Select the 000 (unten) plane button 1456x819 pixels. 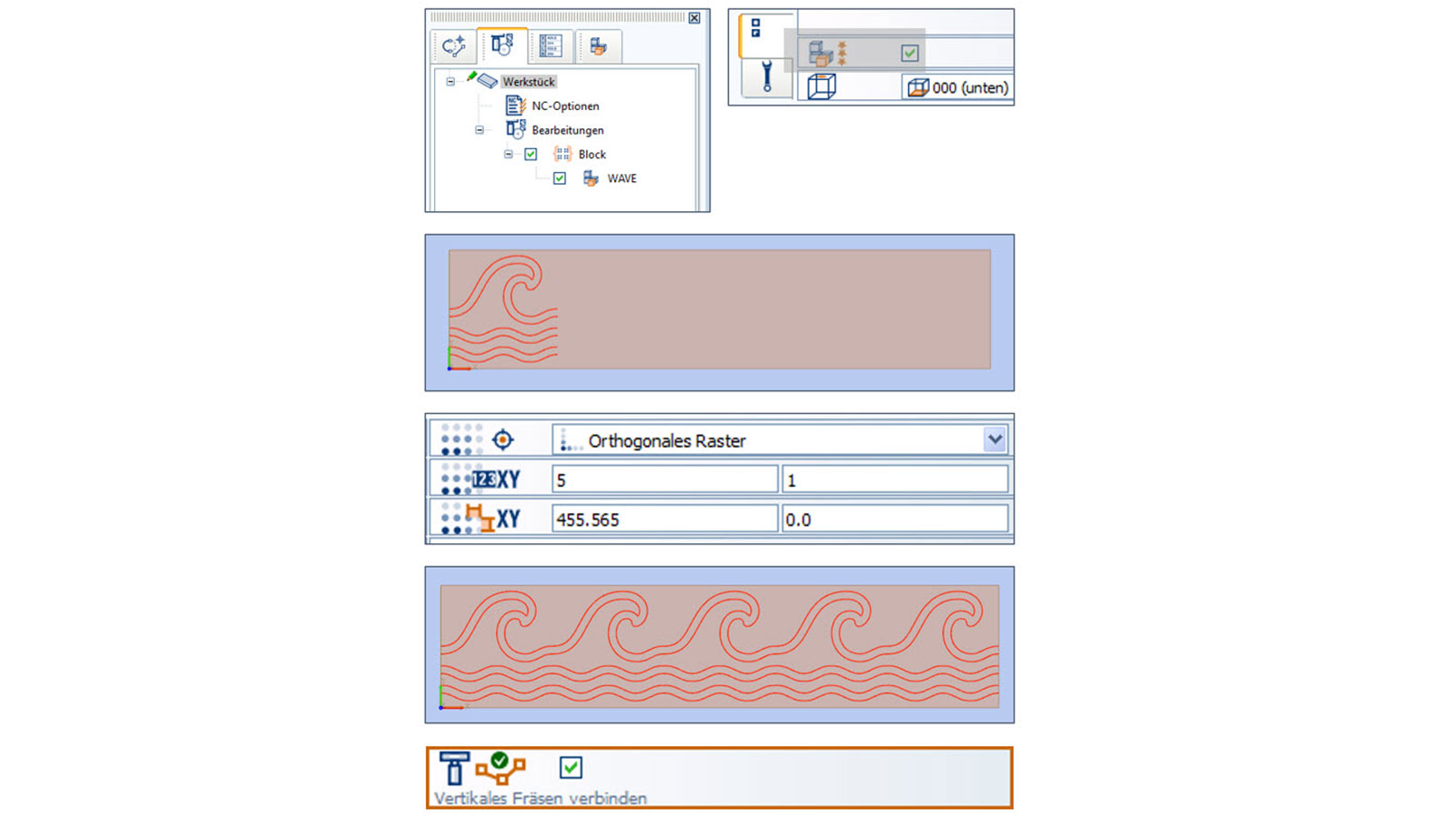point(958,87)
